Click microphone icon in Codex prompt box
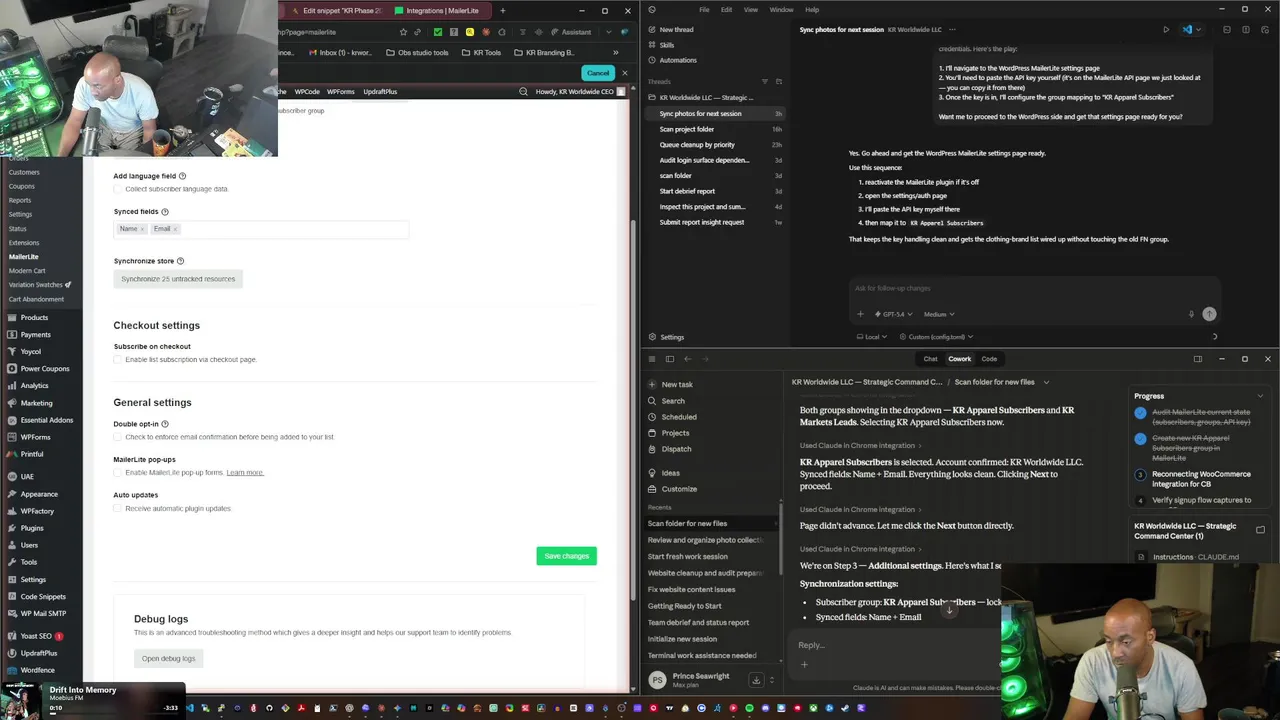The image size is (1280, 720). (1191, 314)
